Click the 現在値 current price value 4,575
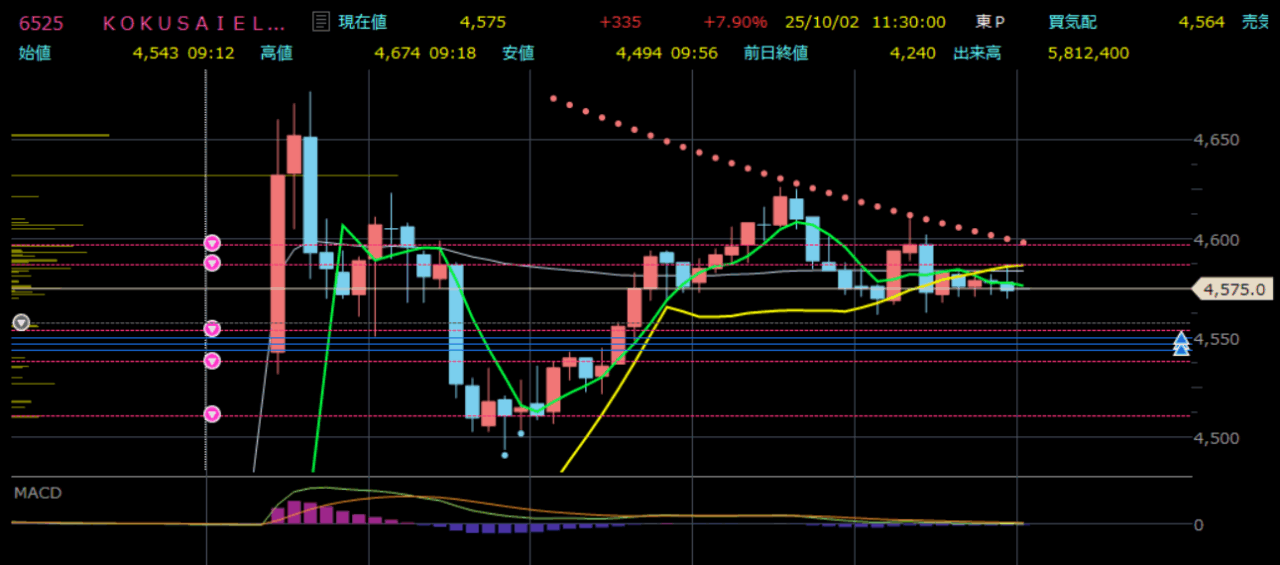The width and height of the screenshot is (1280, 565). coord(482,22)
